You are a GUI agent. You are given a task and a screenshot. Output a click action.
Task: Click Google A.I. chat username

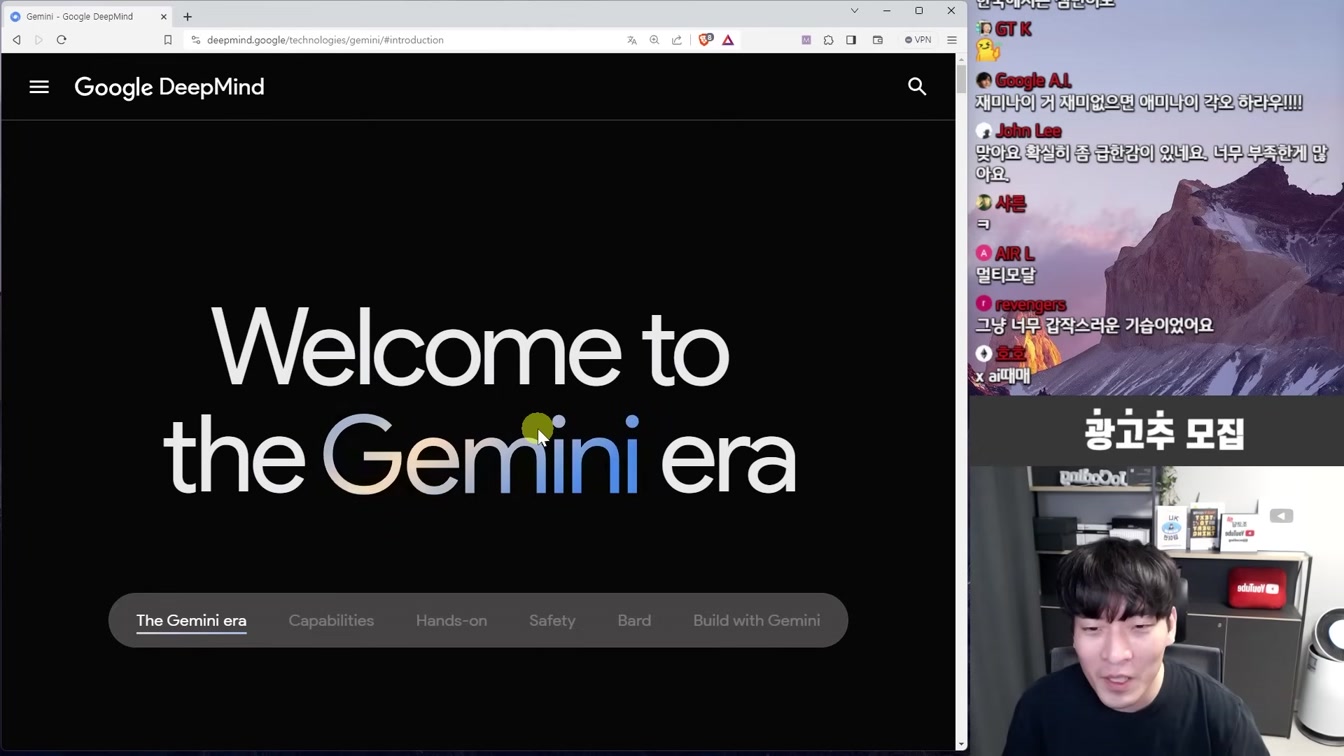[1033, 81]
